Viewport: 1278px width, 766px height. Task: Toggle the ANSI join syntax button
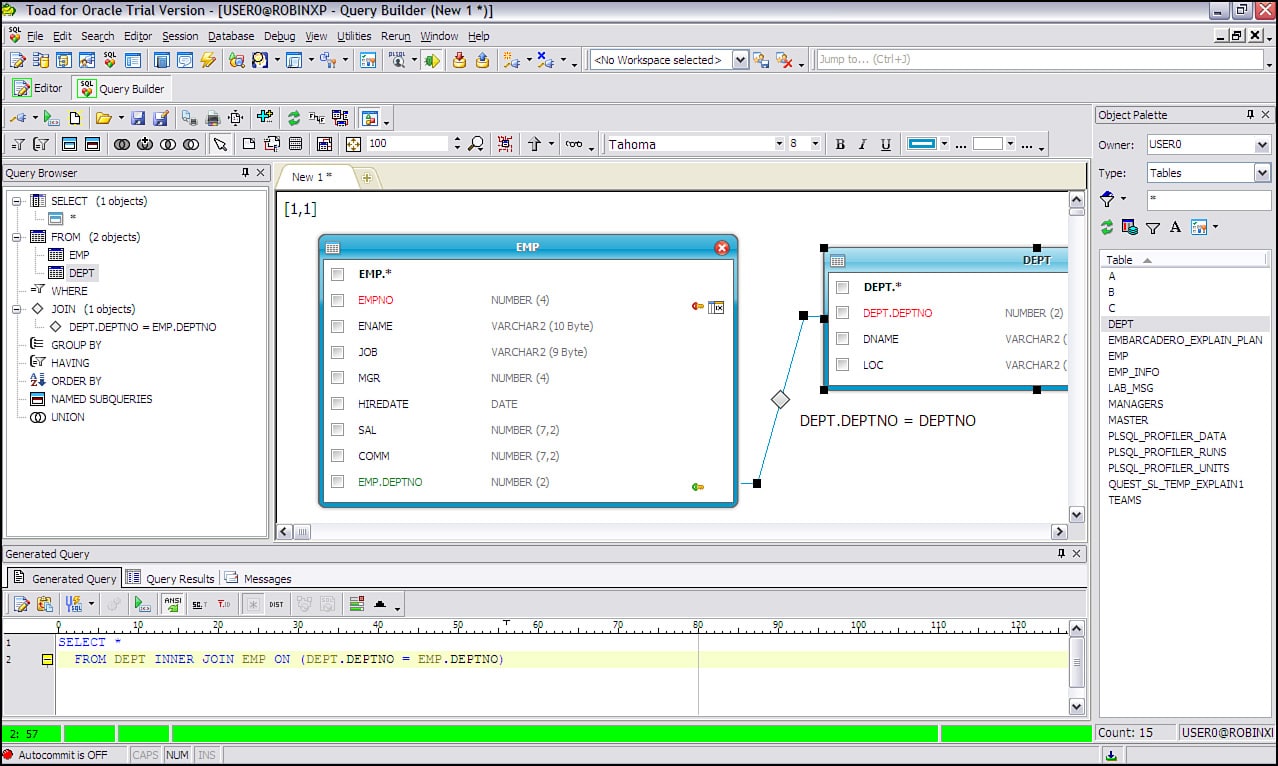173,604
